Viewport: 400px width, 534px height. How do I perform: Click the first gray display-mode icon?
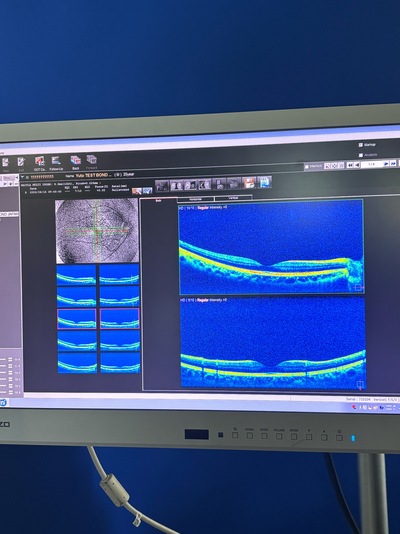click(162, 186)
